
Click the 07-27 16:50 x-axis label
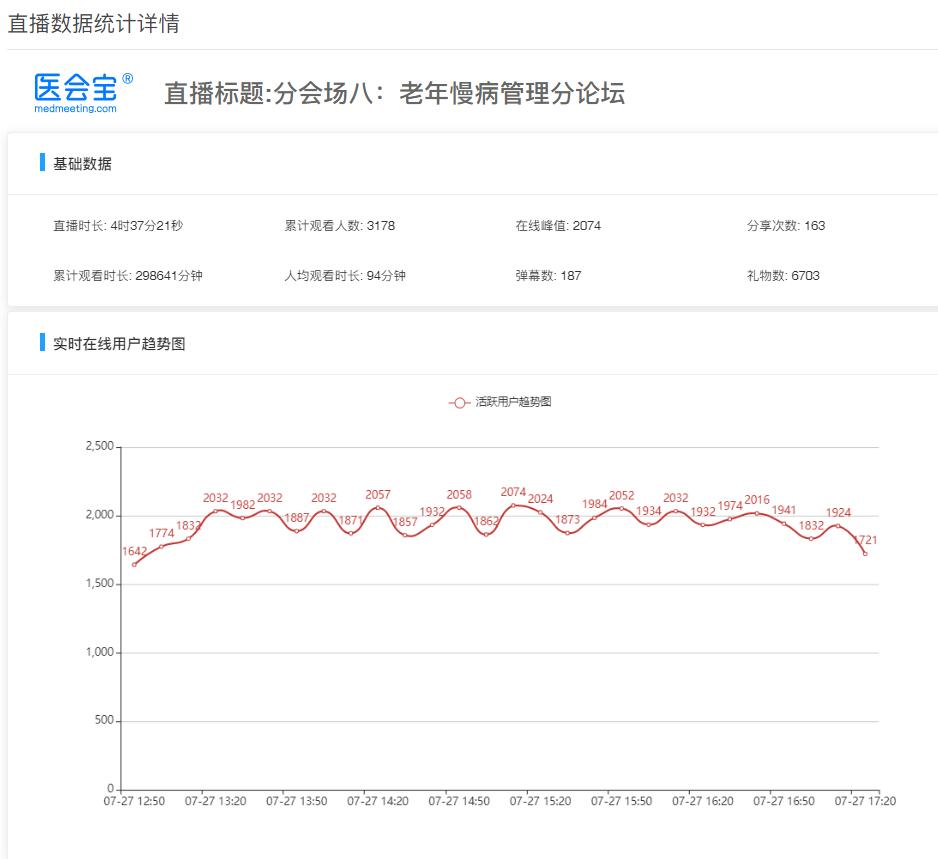coord(784,801)
